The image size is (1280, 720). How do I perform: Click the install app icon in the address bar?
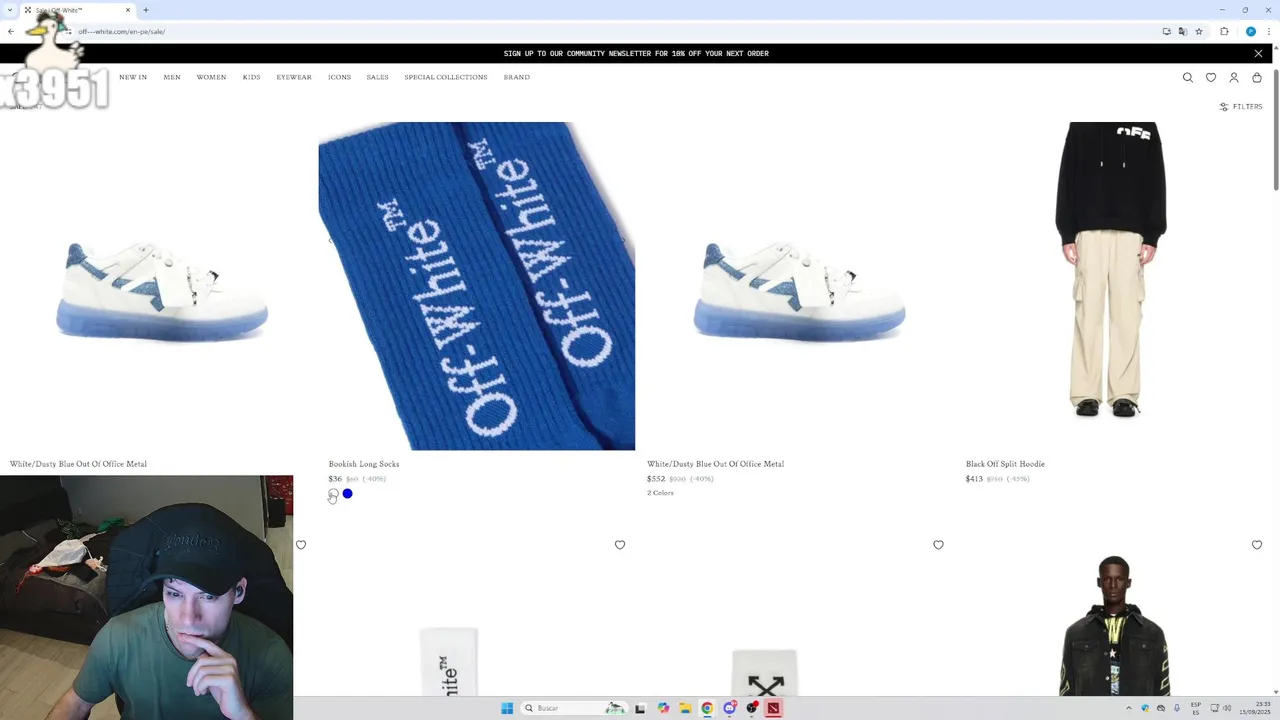click(1166, 31)
